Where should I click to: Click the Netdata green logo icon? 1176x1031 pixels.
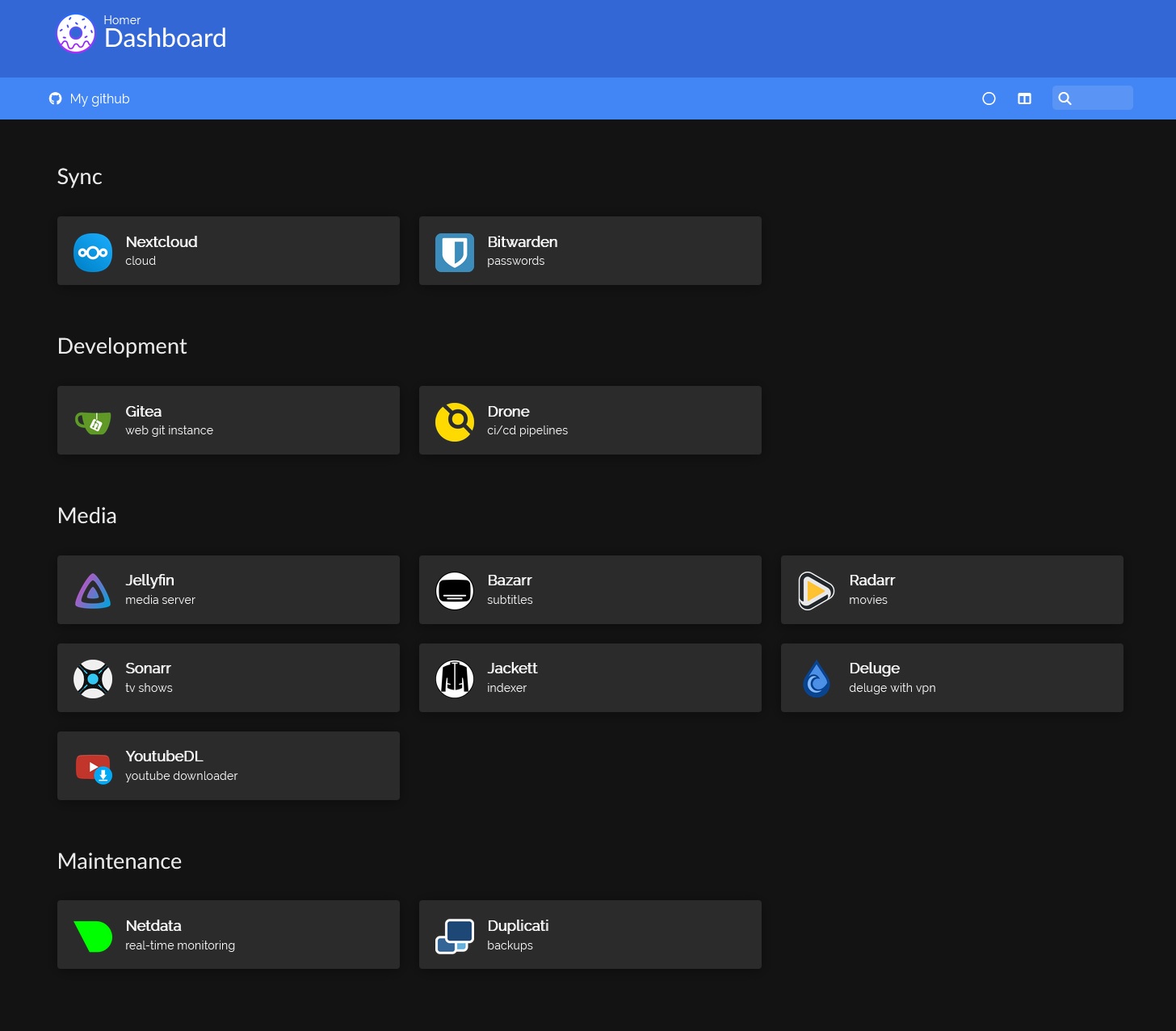[x=93, y=937]
